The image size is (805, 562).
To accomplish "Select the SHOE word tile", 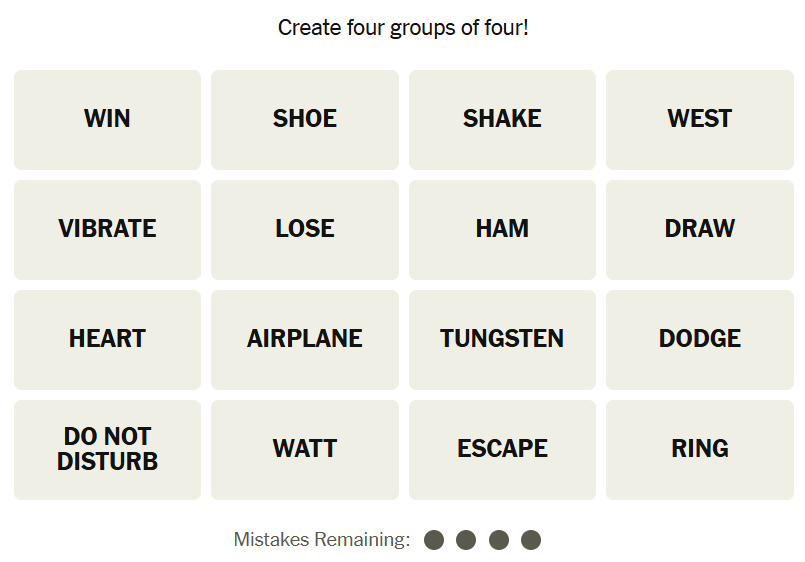I will pos(305,119).
